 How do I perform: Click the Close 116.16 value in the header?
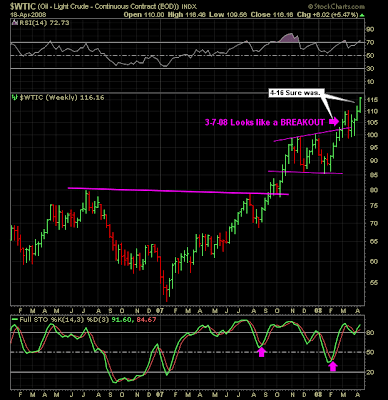click(272, 15)
